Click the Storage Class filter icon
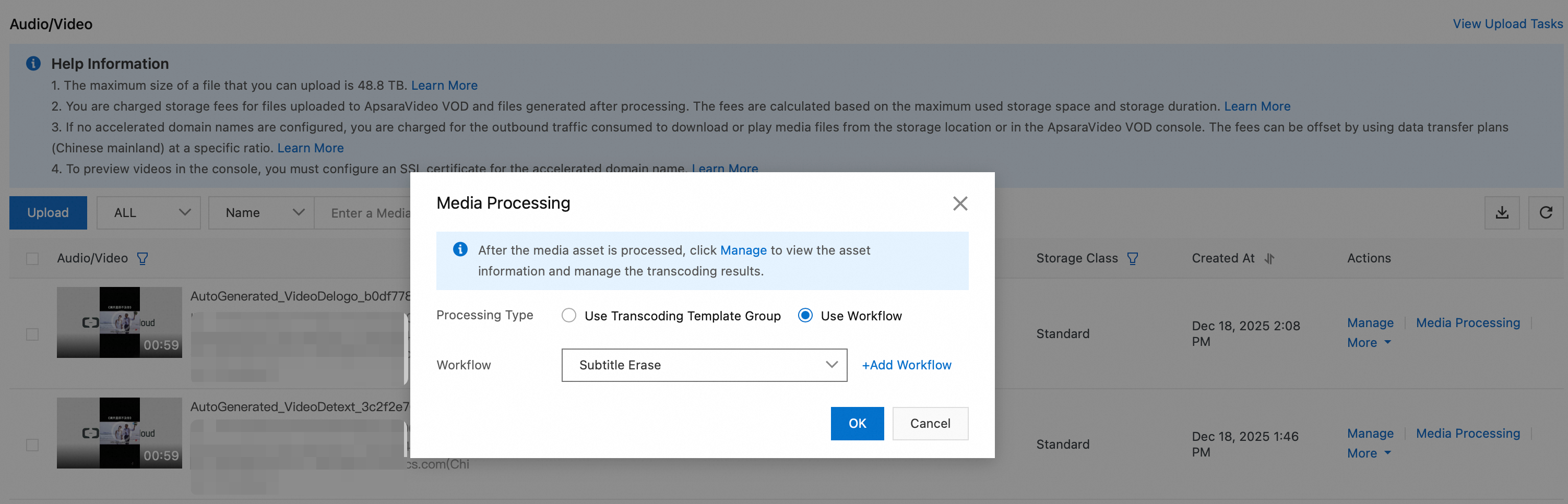Screen dimensions: 1568x504 [1132, 259]
